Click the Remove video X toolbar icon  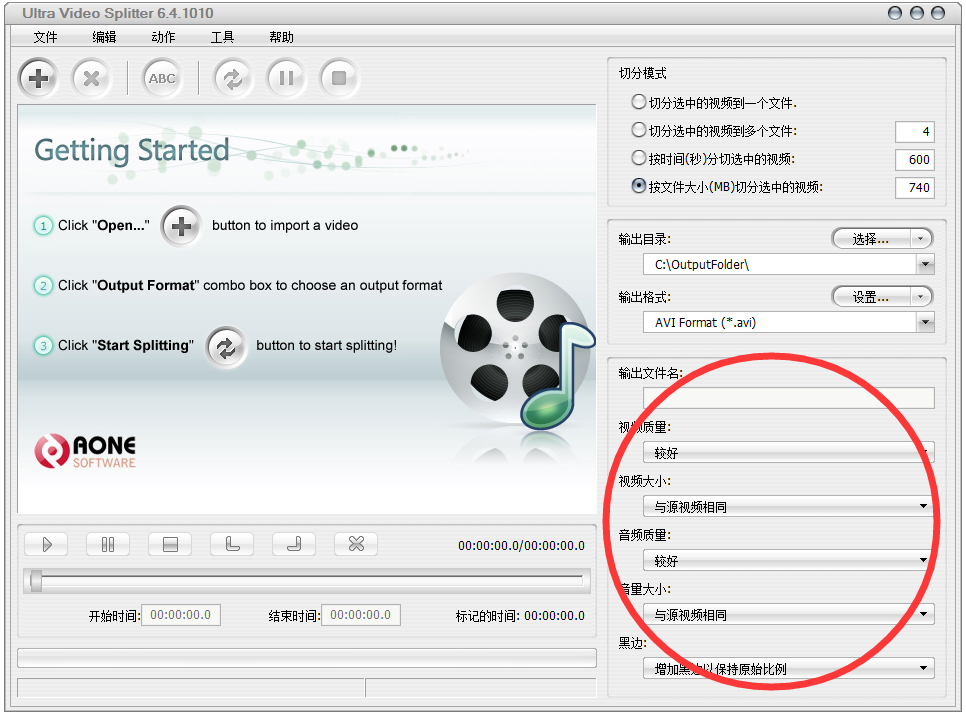(x=91, y=78)
